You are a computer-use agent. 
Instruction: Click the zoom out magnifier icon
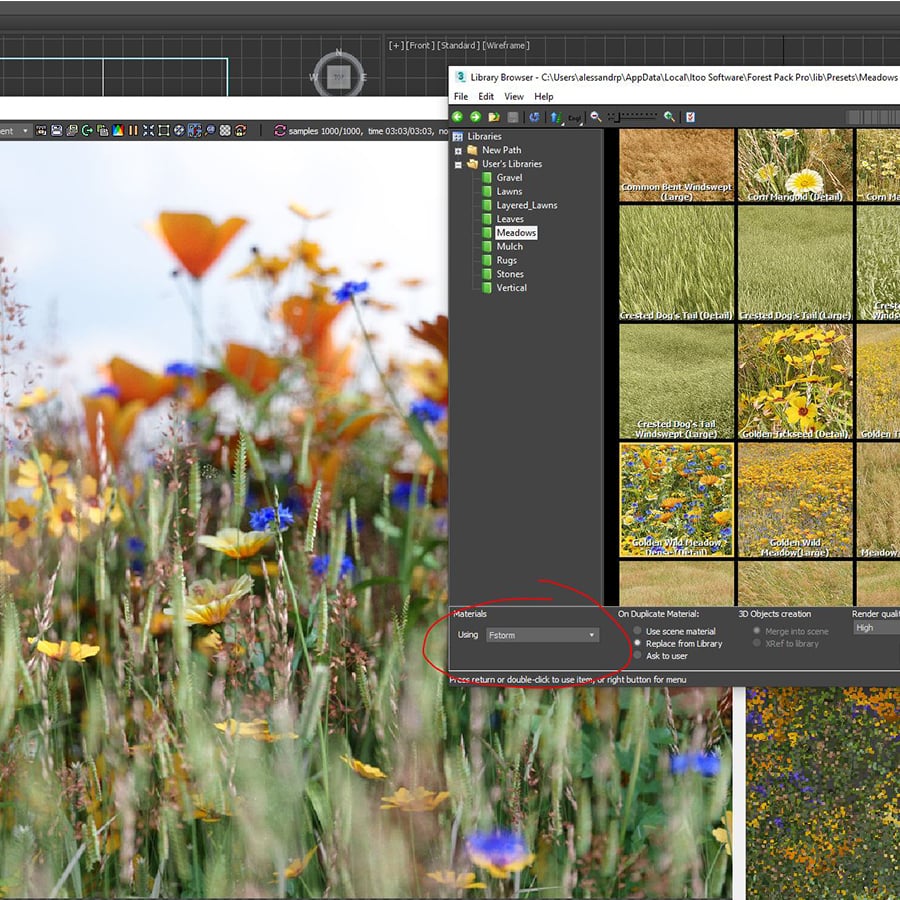pos(596,117)
